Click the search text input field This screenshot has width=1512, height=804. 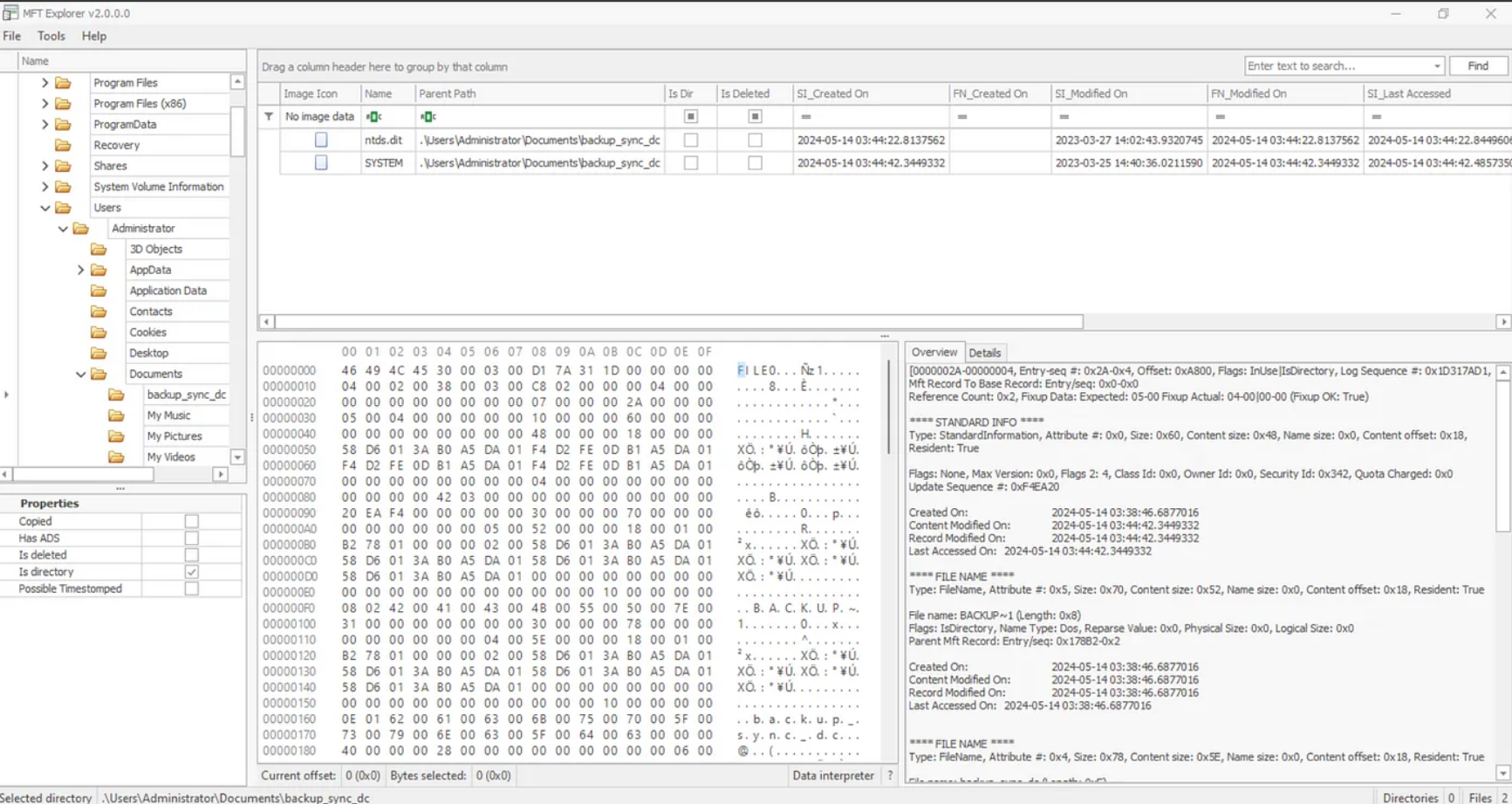1338,66
